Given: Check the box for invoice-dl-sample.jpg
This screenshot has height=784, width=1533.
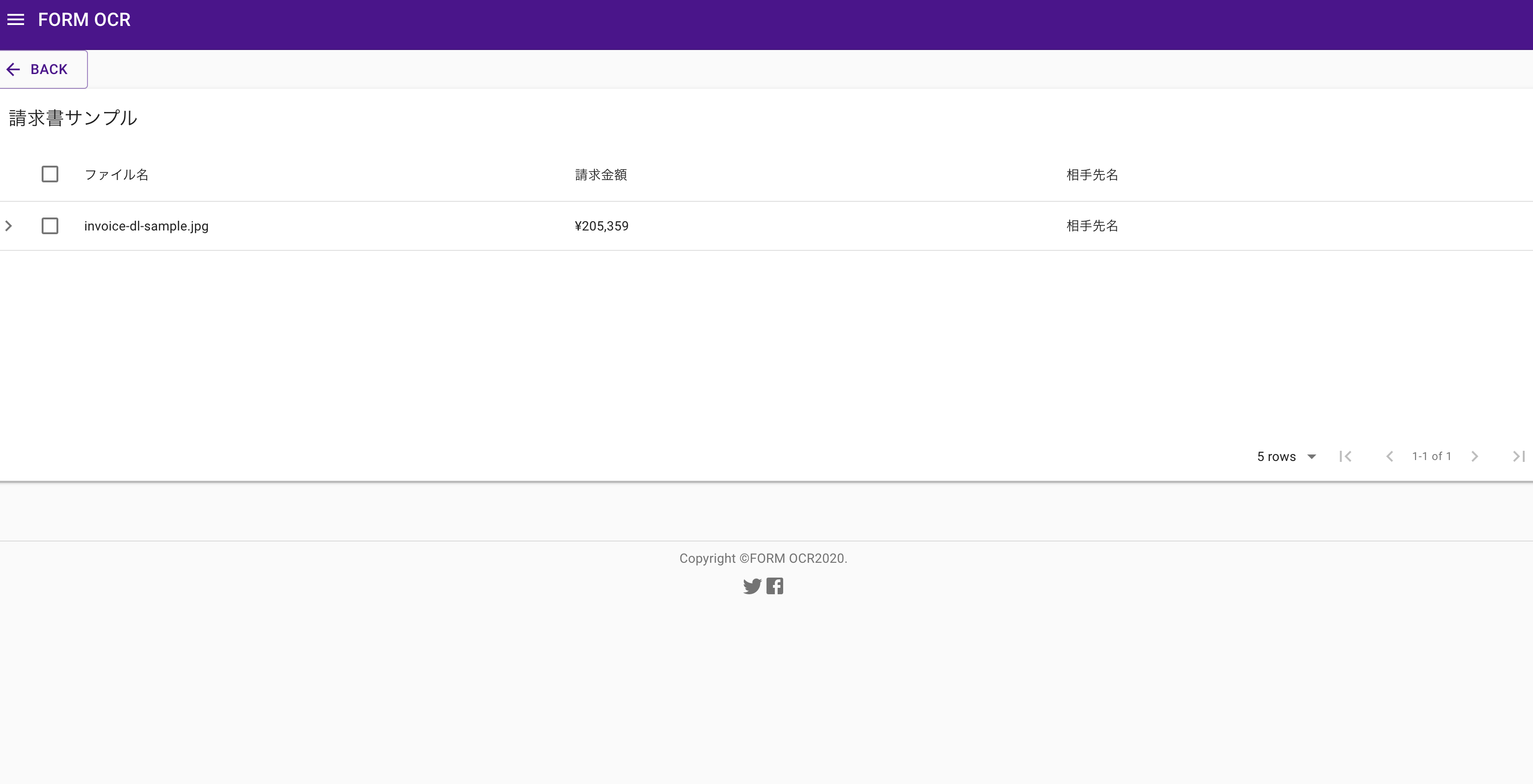Looking at the screenshot, I should (50, 226).
